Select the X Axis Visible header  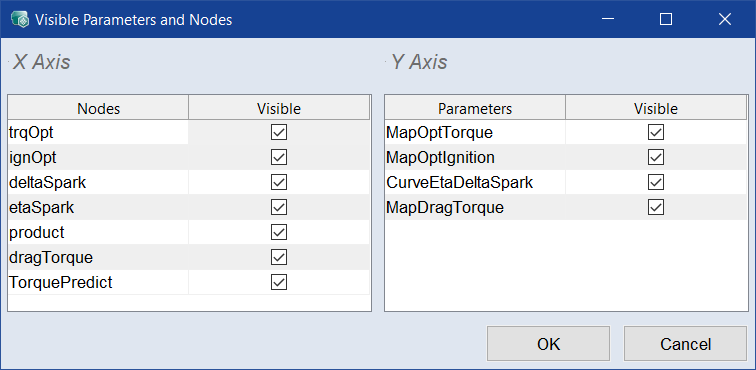click(x=279, y=108)
